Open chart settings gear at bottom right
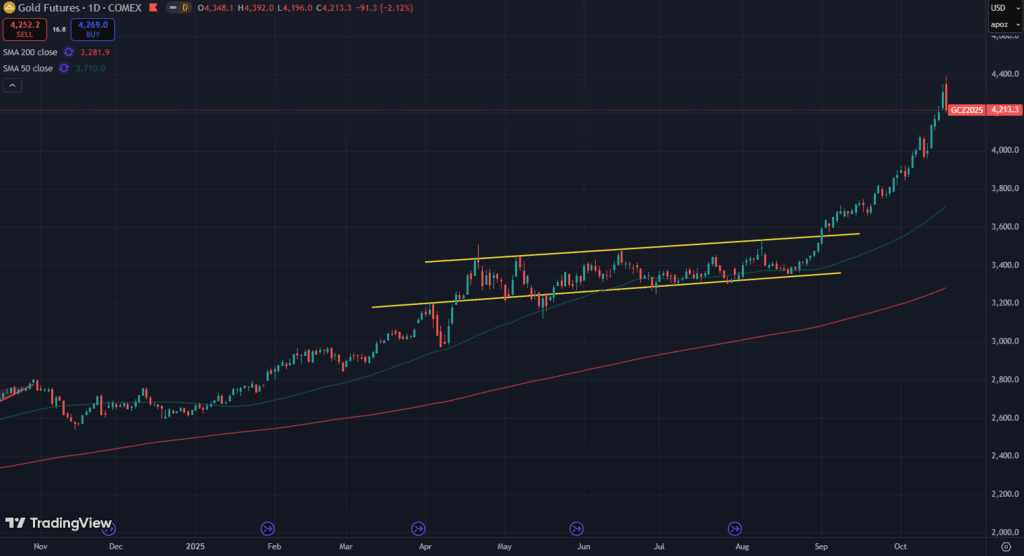Viewport: 1024px width, 556px height. 1005,547
